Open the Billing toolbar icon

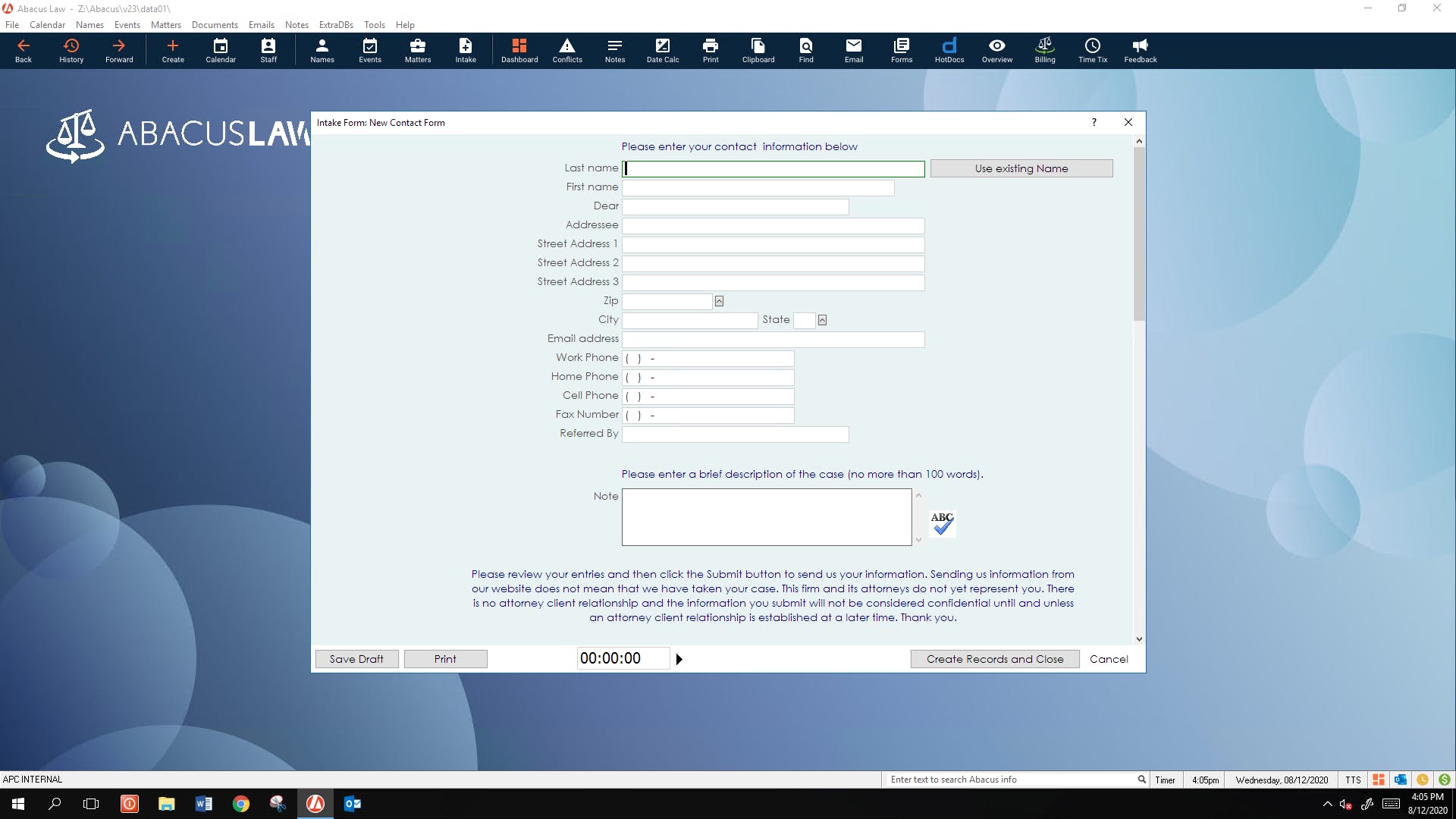(x=1044, y=50)
